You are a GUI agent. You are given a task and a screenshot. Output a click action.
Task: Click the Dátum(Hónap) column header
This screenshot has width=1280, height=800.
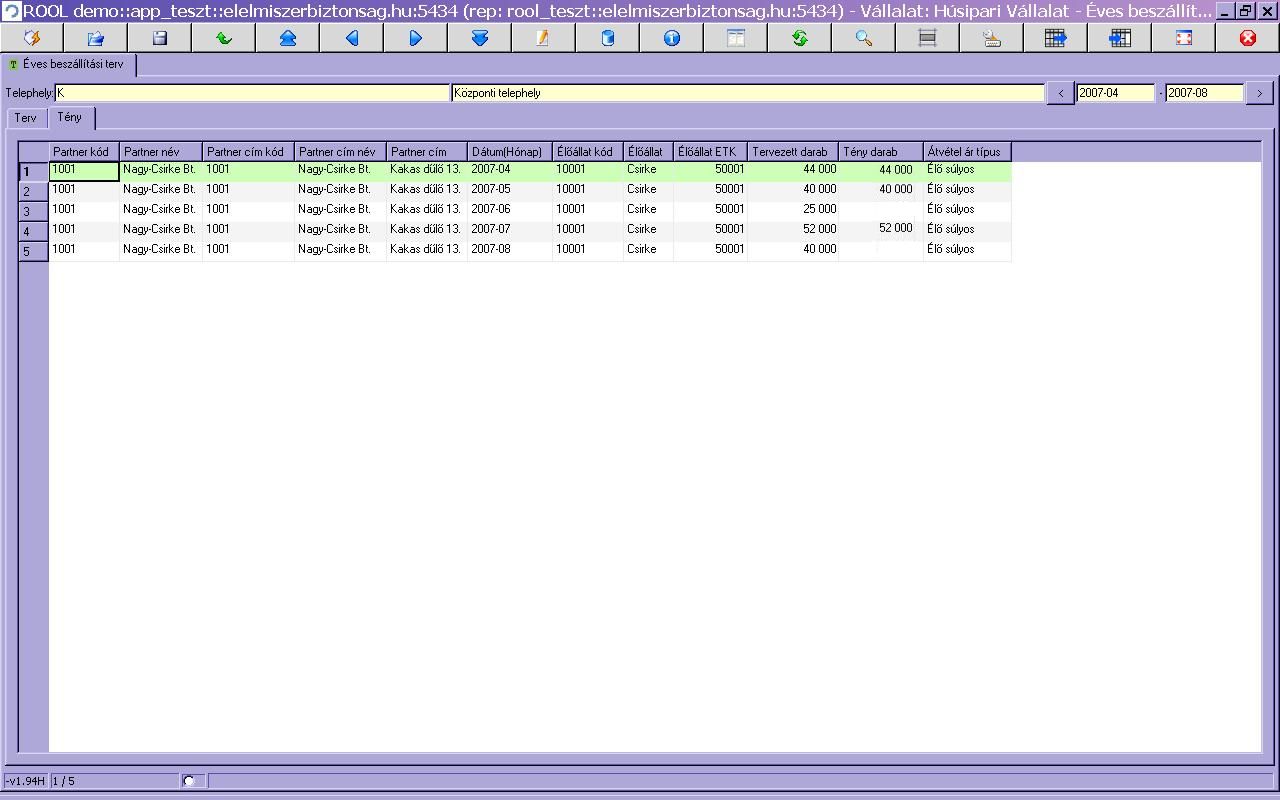(x=510, y=152)
